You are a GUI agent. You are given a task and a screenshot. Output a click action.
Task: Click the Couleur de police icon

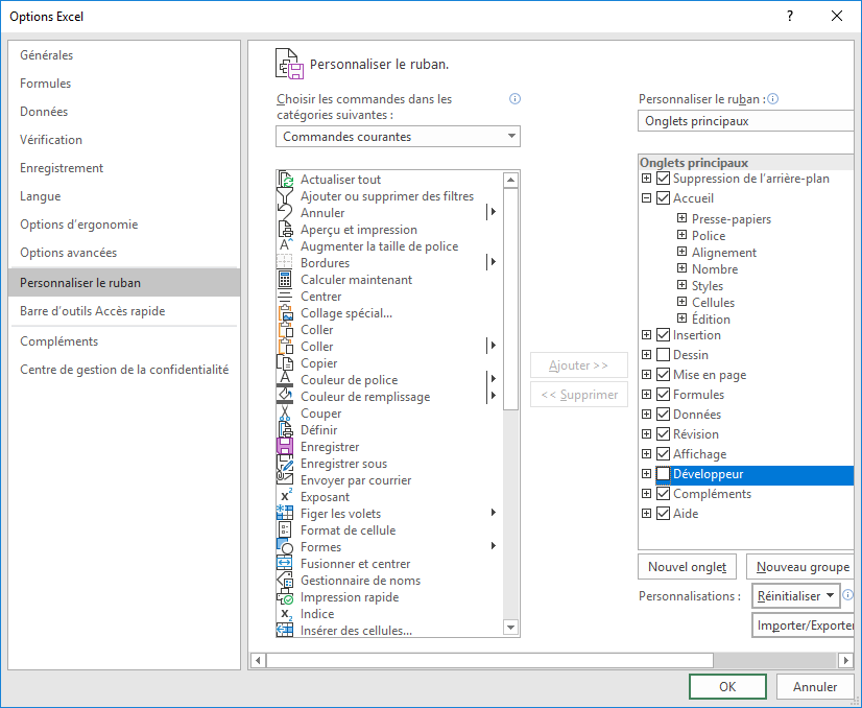click(x=285, y=380)
